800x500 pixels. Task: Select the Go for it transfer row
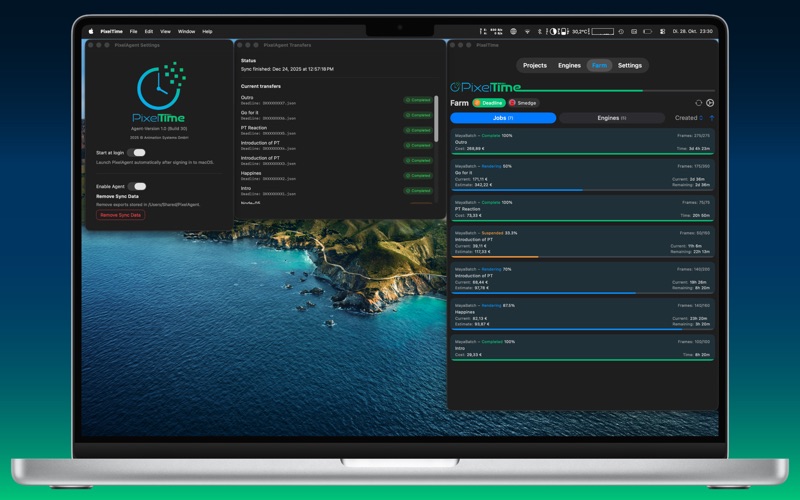point(336,115)
